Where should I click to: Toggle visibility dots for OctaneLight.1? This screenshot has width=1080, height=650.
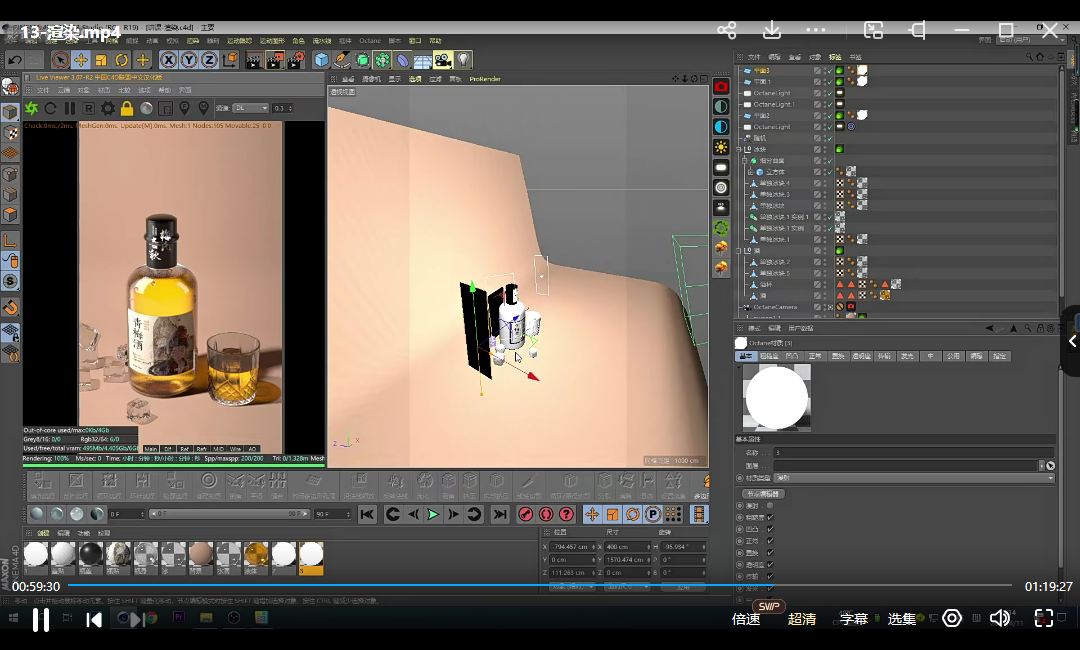coord(824,104)
